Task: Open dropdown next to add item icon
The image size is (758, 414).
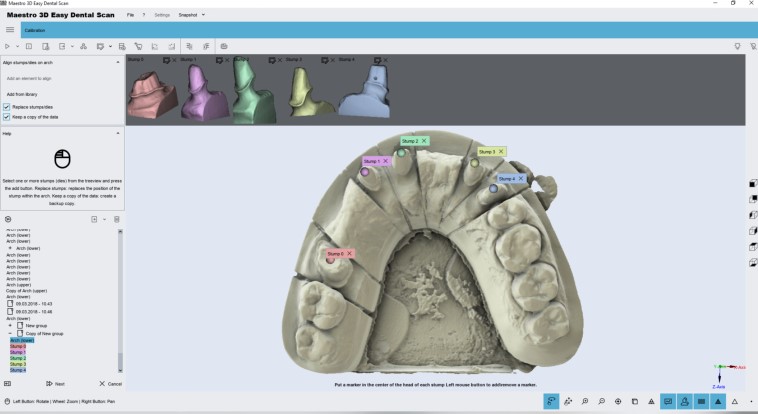Action: (104, 220)
